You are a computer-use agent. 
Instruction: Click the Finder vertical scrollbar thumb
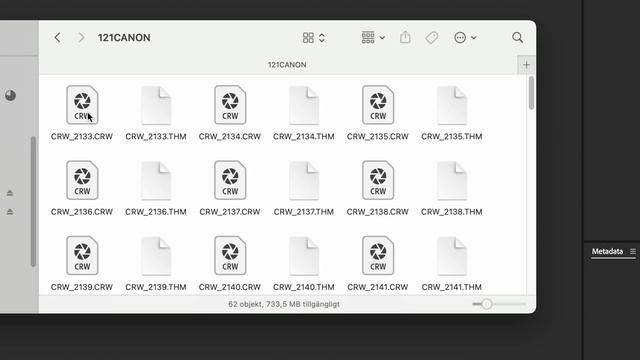tap(531, 93)
